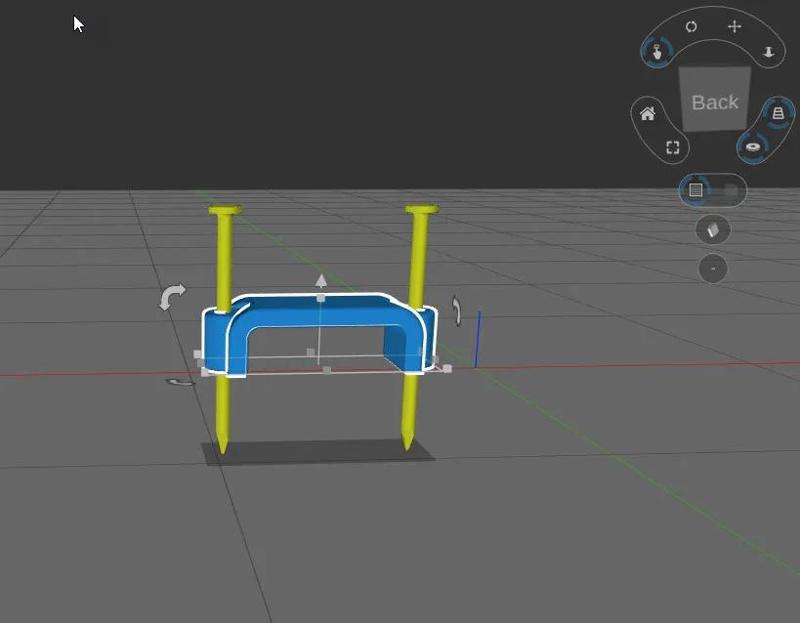This screenshot has width=800, height=623.
Task: Click the cone lift arrow above the blue clip
Action: [321, 280]
